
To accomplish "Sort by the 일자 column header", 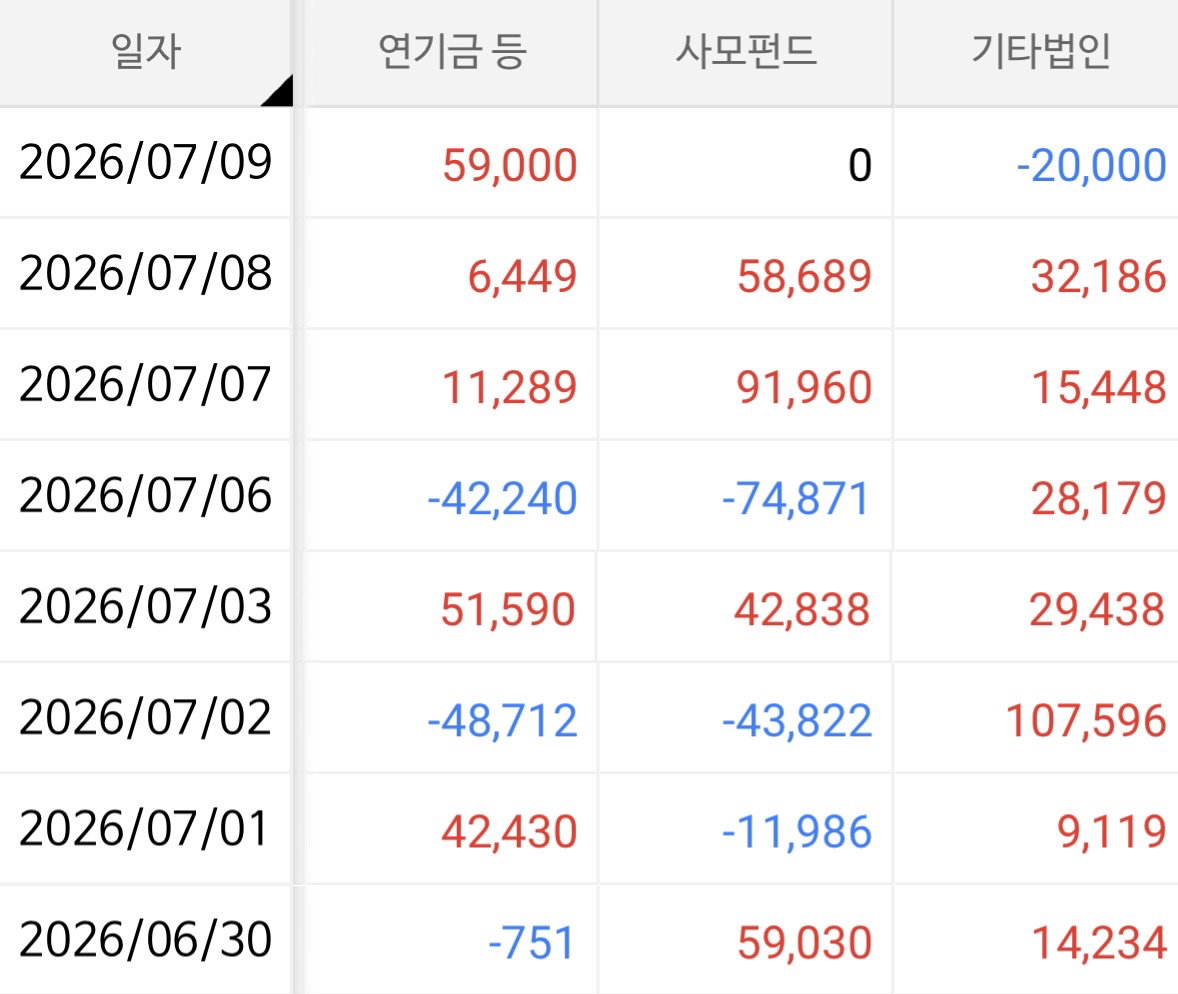I will 146,52.
